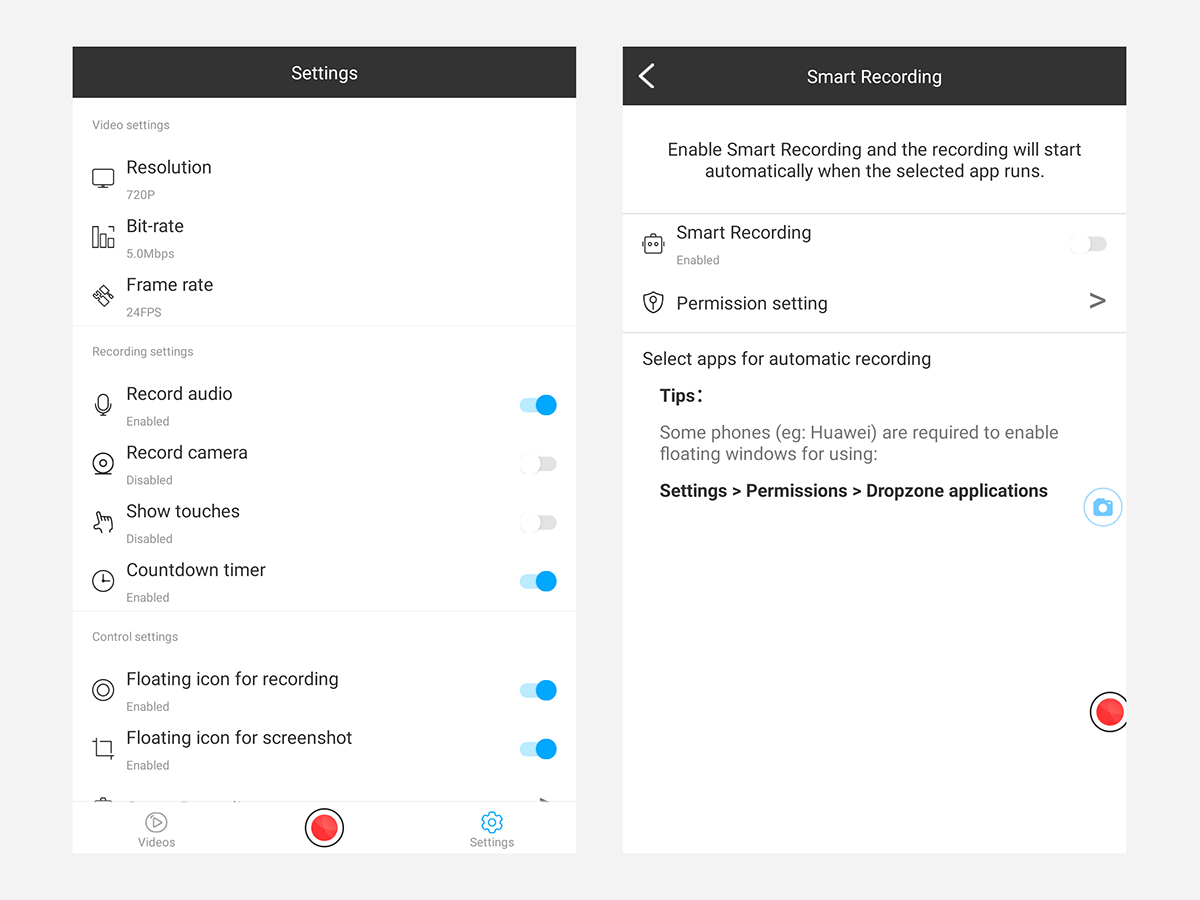Turn on Show touches toggle

point(538,522)
